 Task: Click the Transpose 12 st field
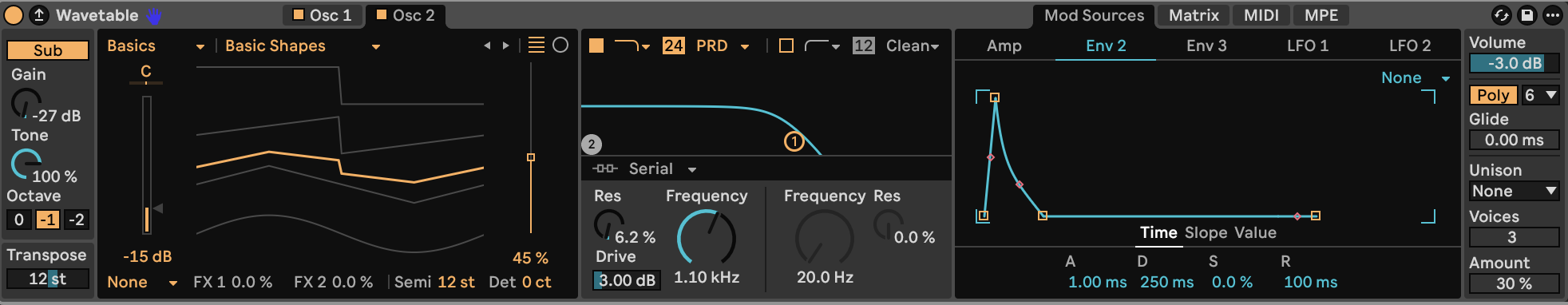(x=48, y=279)
